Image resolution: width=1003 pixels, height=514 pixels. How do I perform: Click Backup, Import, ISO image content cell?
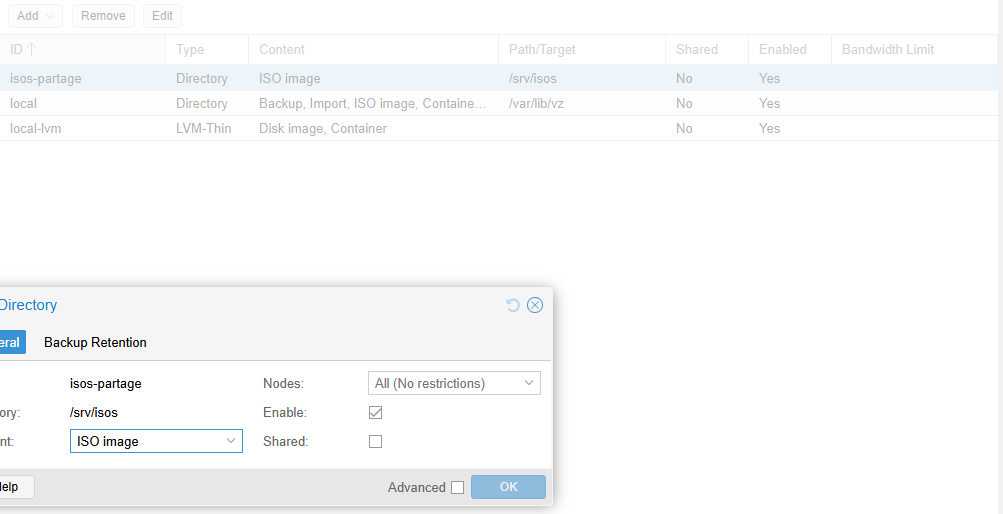pyautogui.click(x=372, y=104)
